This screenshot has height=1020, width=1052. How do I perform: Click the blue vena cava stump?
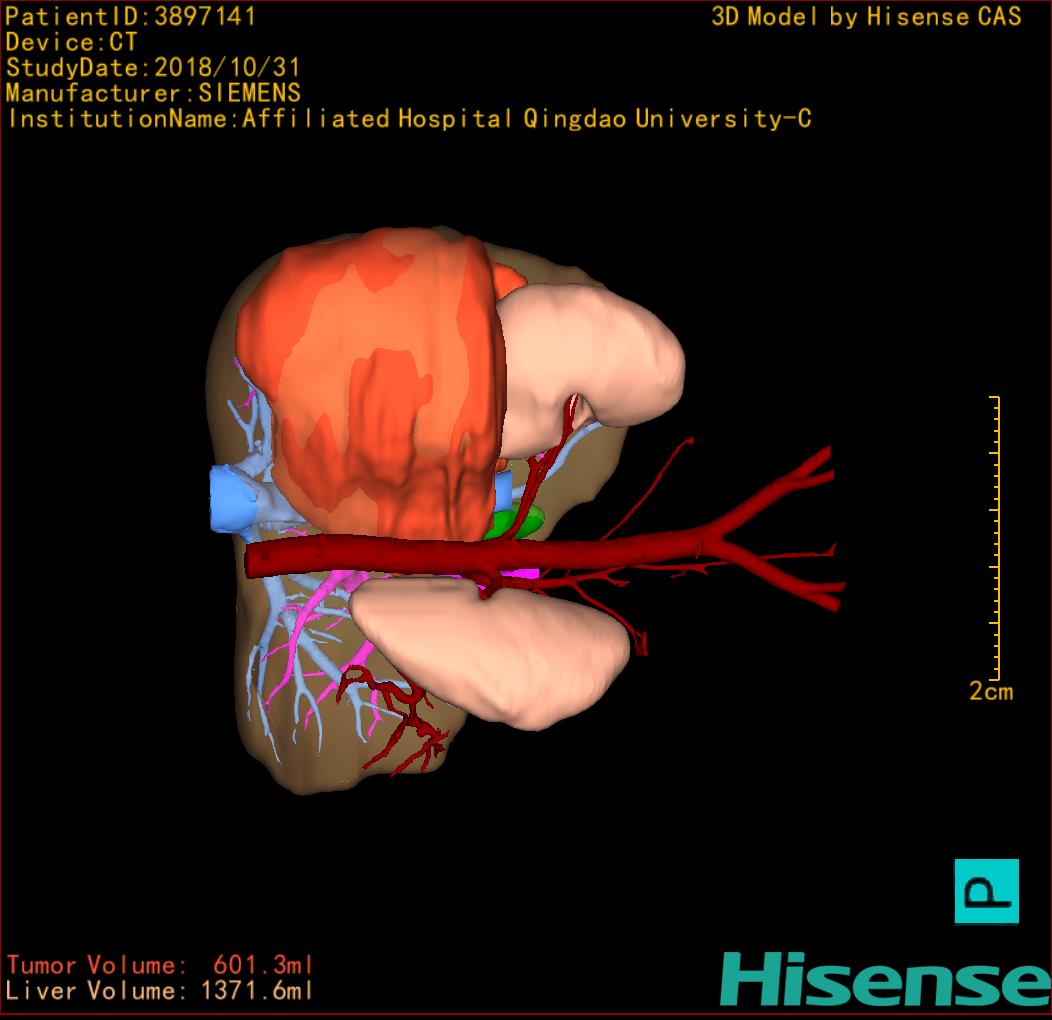coord(231,499)
